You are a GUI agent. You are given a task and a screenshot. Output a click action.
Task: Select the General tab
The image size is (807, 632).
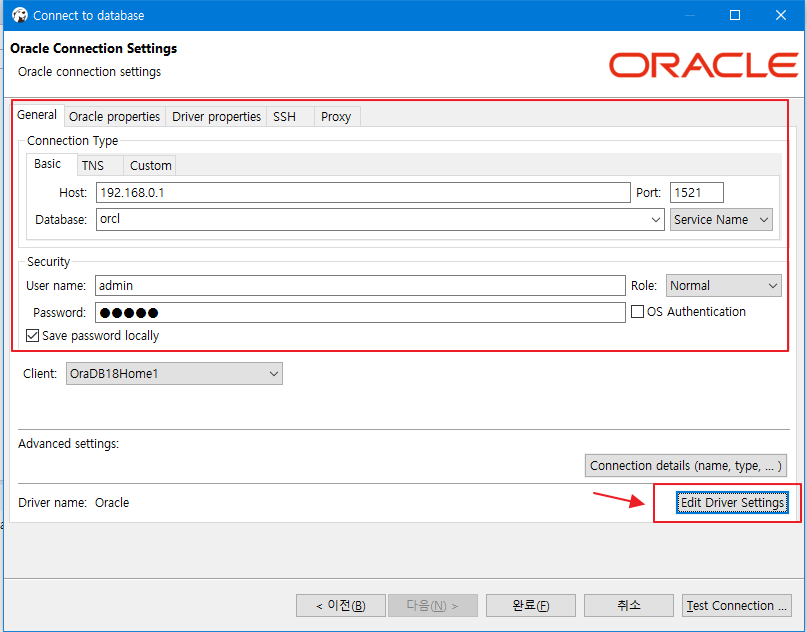(x=37, y=115)
